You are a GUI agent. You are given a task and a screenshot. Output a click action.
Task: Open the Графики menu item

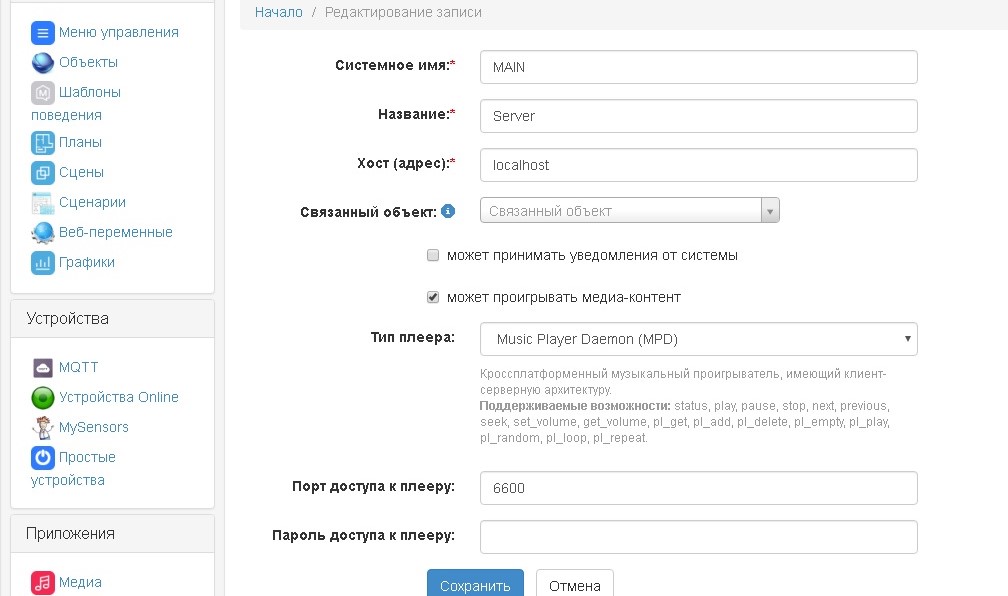click(86, 263)
